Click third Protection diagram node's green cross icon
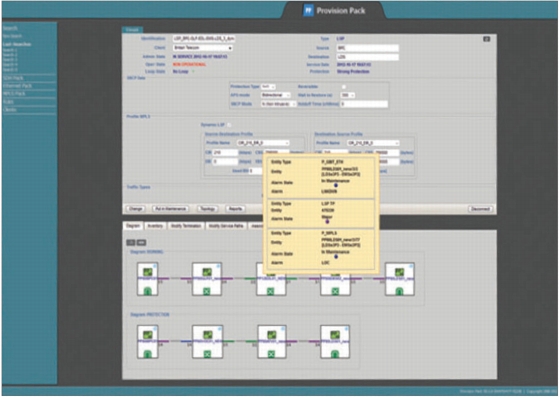 pyautogui.click(x=271, y=354)
